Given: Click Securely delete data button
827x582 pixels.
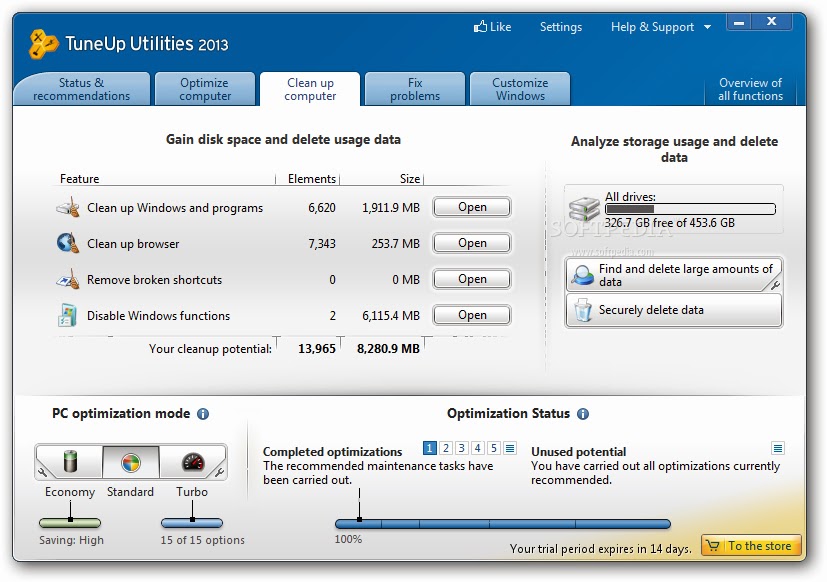Looking at the screenshot, I should coord(674,310).
